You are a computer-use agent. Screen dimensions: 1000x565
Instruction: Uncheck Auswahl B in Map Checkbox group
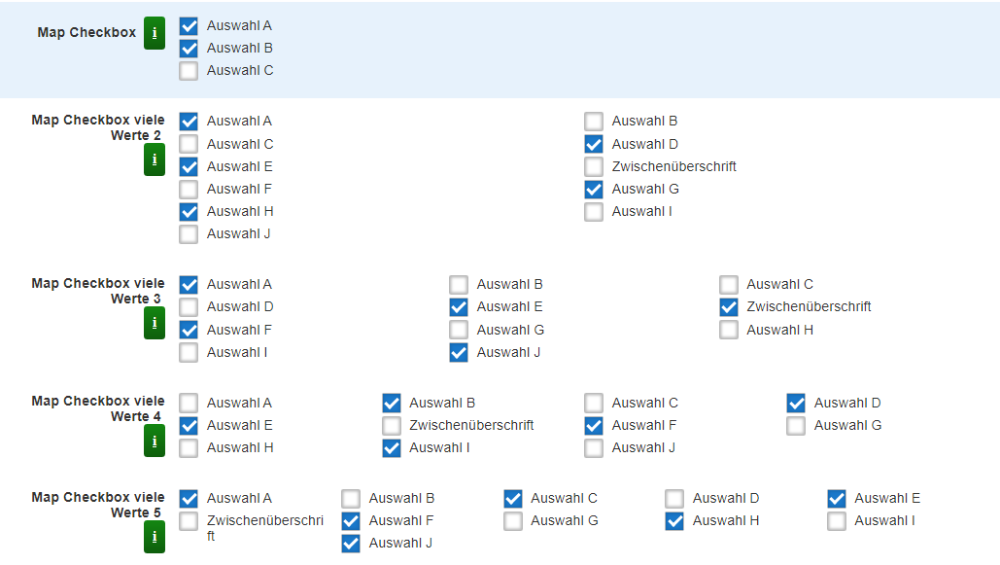click(189, 48)
